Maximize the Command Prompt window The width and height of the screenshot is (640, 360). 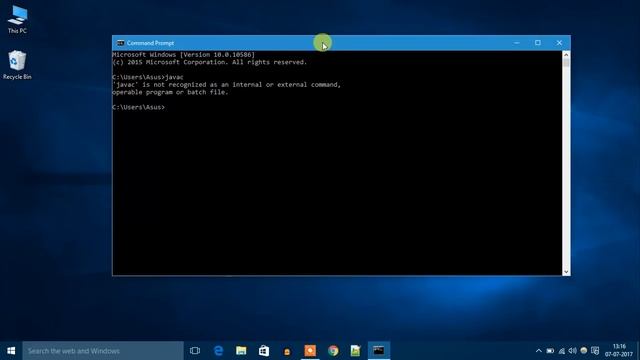(538, 43)
